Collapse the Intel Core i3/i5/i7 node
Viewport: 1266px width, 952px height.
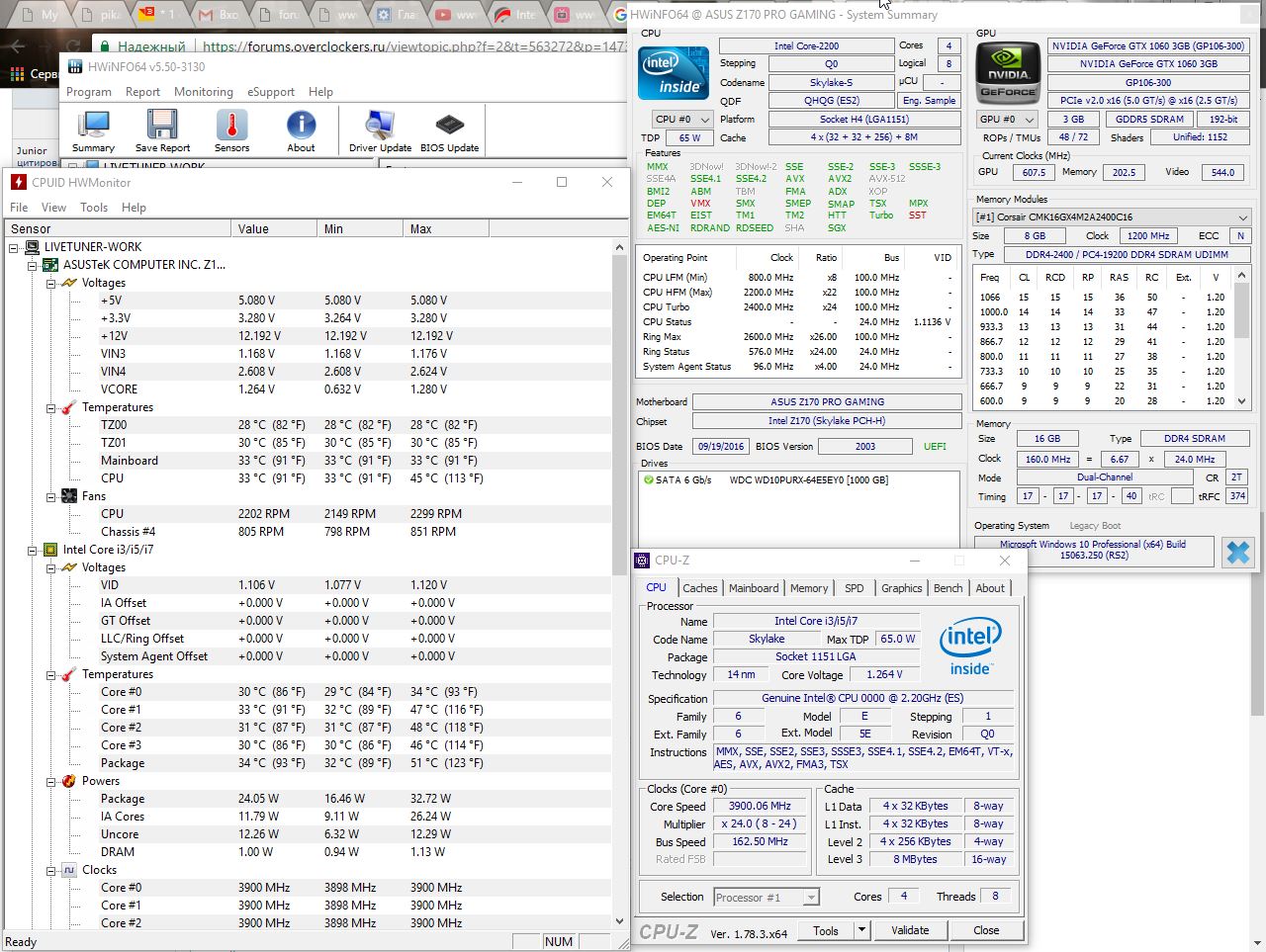pyautogui.click(x=32, y=550)
